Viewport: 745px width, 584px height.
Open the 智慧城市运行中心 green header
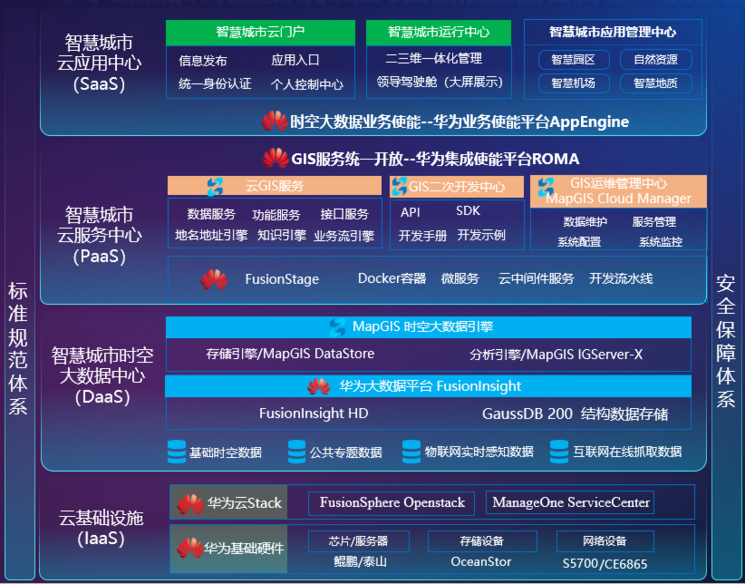pyautogui.click(x=439, y=33)
